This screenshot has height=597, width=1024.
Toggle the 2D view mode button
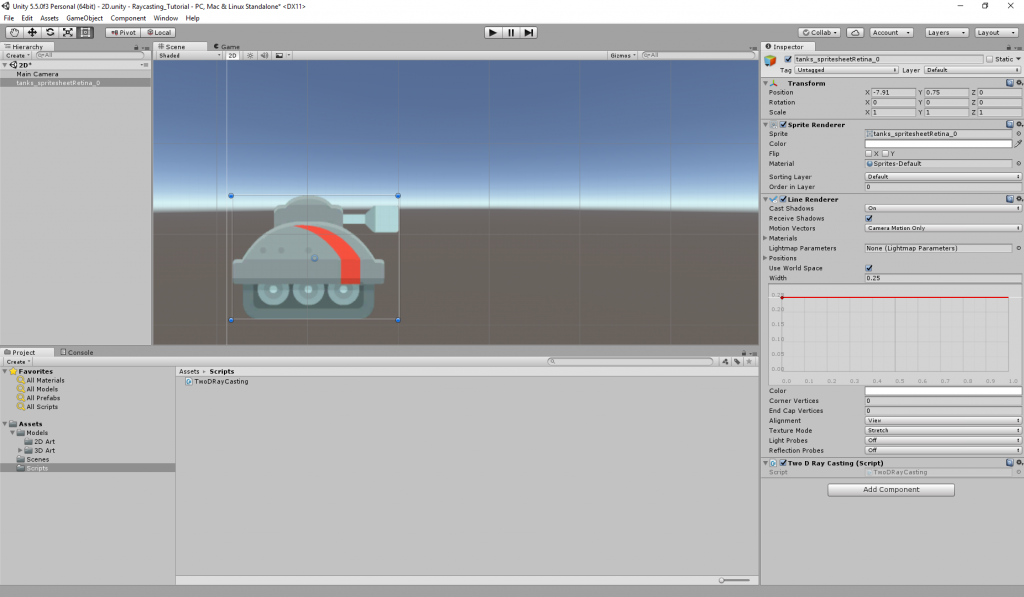[x=232, y=55]
